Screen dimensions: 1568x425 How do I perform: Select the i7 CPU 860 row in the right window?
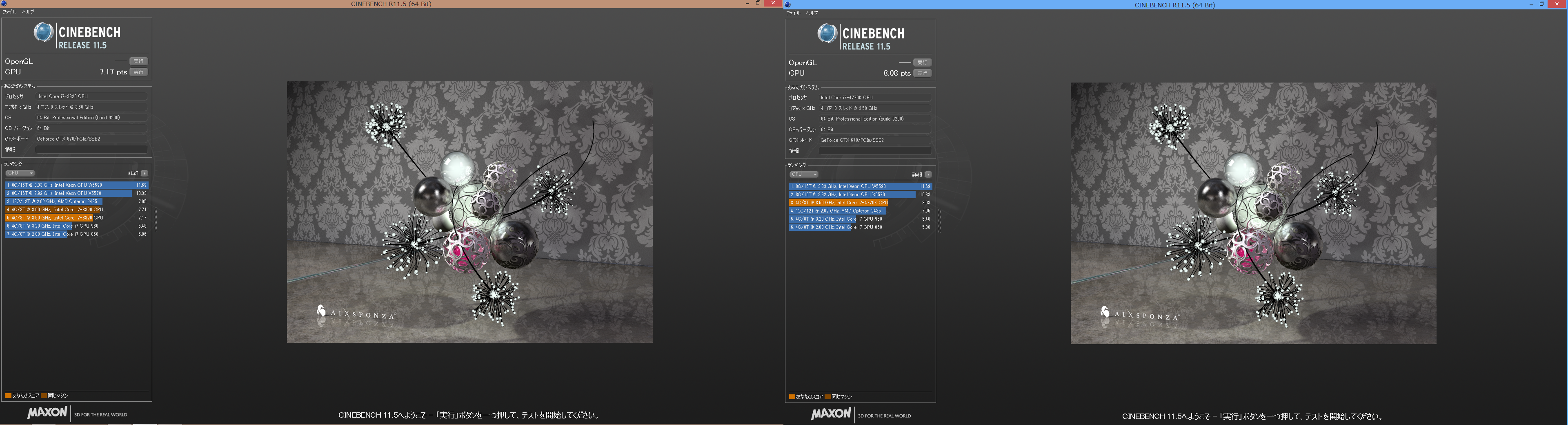(x=861, y=227)
